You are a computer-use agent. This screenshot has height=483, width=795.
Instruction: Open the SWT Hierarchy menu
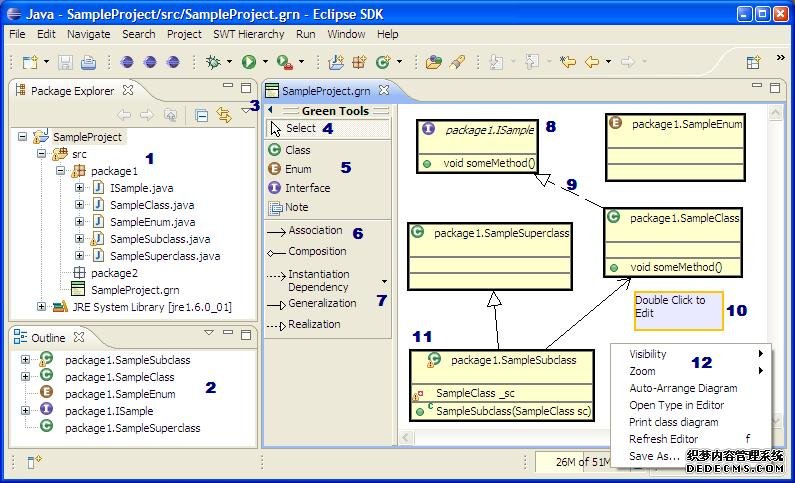point(248,34)
